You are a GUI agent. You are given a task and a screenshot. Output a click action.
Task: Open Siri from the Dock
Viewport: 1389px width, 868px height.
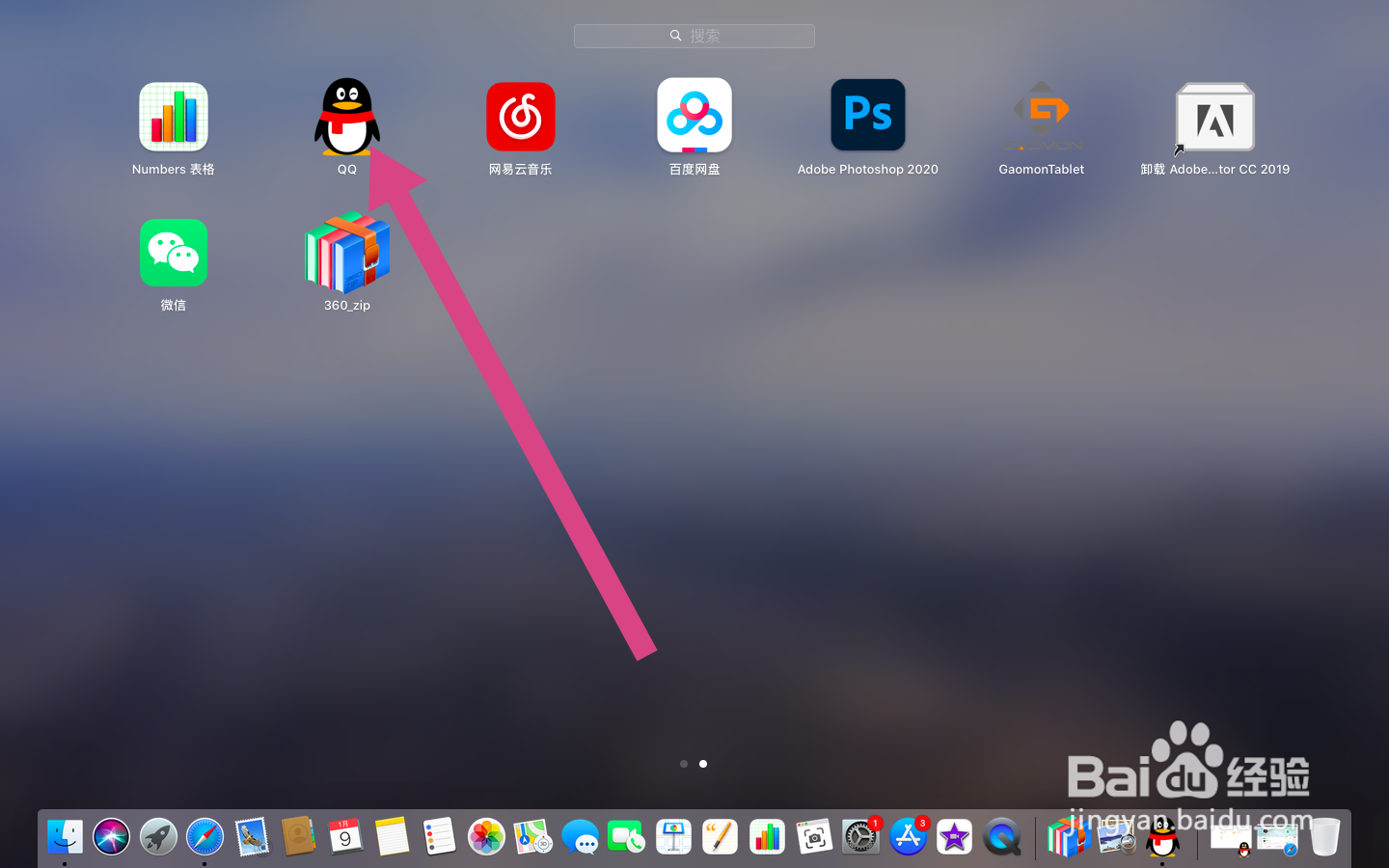coord(112,837)
